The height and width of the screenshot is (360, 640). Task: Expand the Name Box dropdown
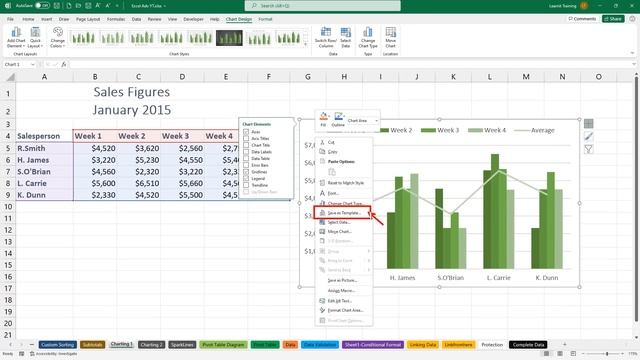33,64
